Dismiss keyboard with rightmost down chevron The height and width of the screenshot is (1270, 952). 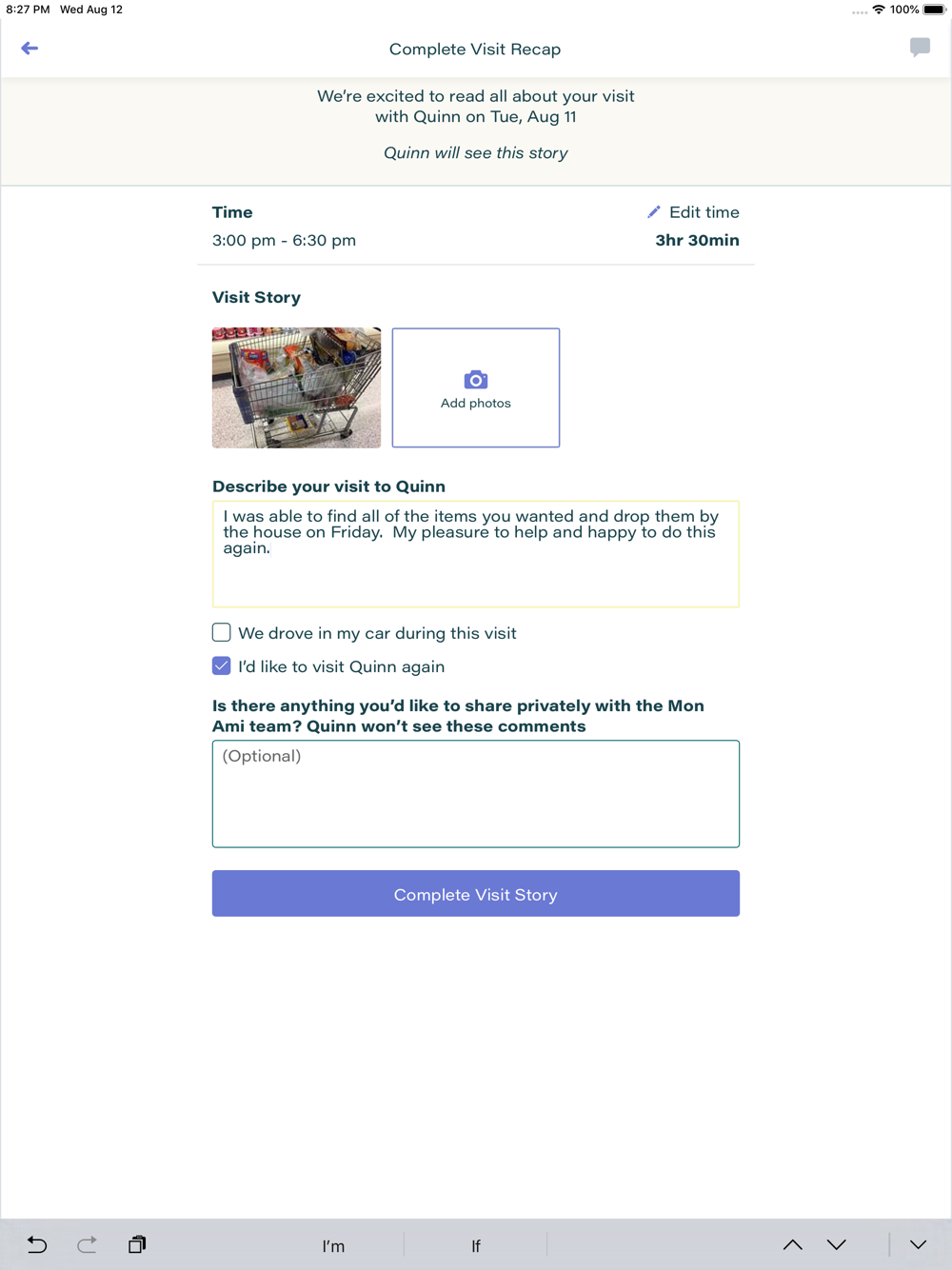tap(918, 1244)
